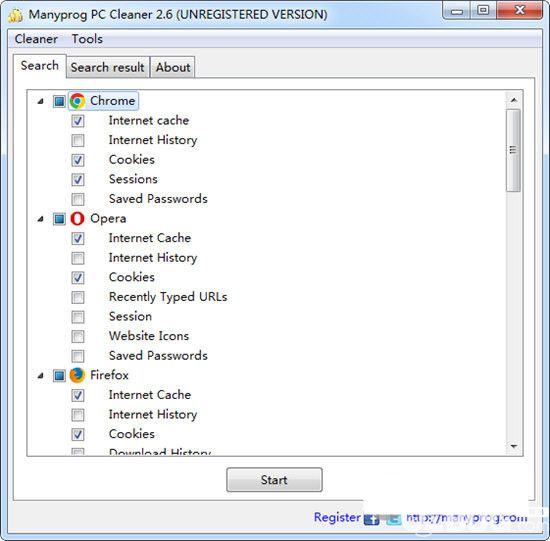Screen dimensions: 550x541
Task: Uncheck Chrome Sessions checkbox
Action: (78, 180)
